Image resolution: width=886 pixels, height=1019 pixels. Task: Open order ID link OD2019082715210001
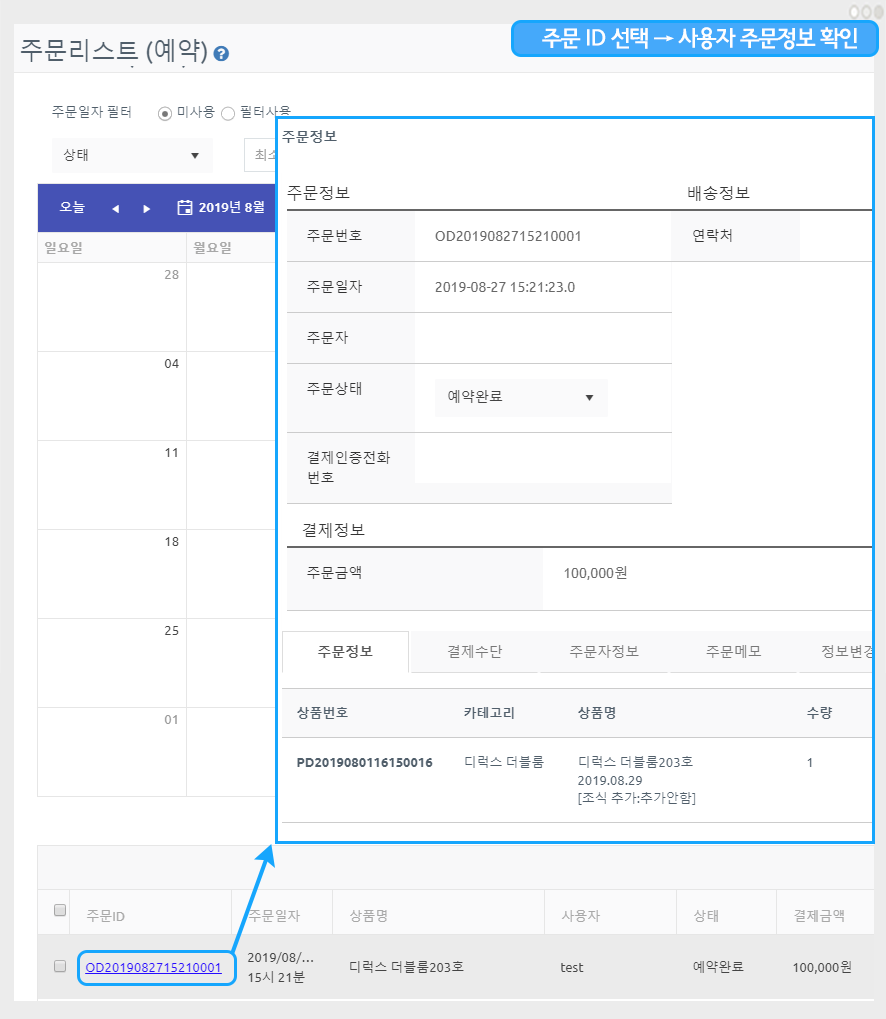pos(153,967)
